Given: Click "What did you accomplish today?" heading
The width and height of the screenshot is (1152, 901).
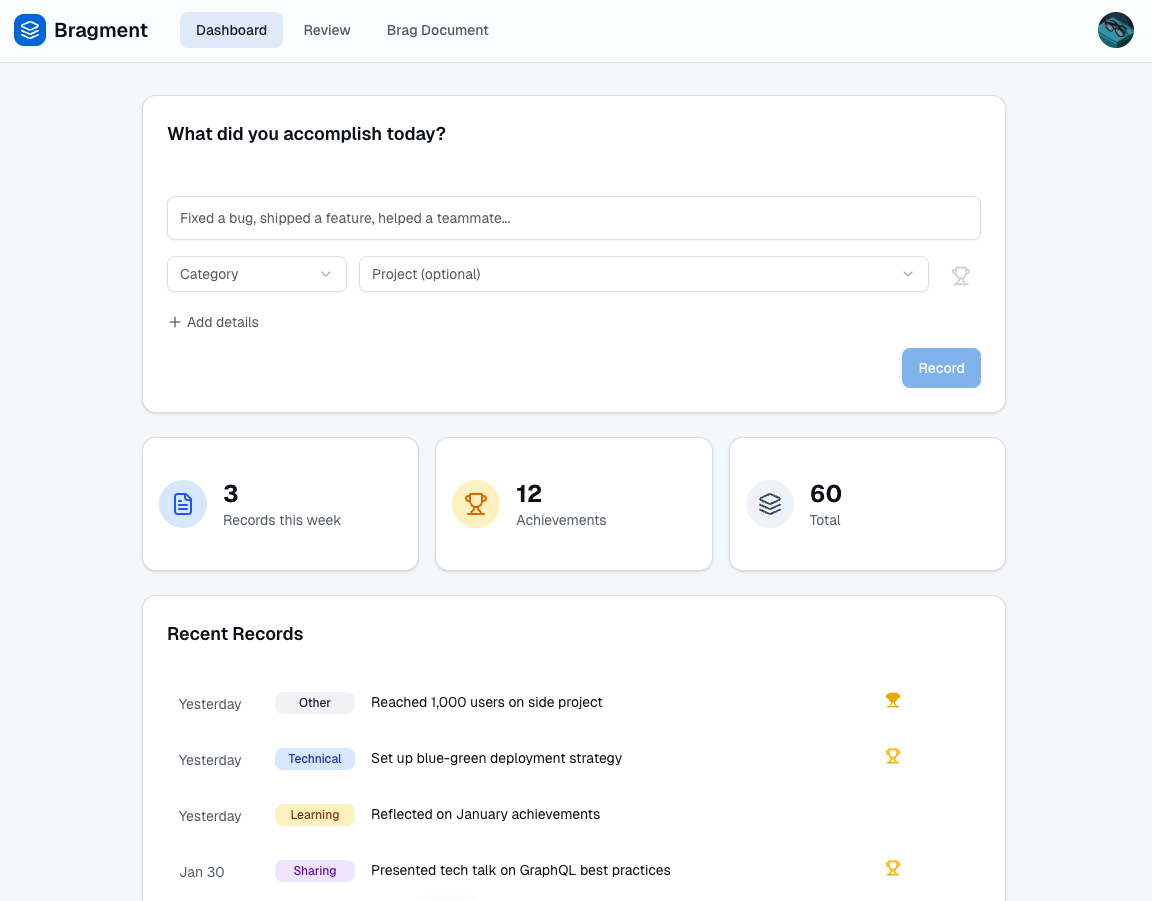Looking at the screenshot, I should pos(306,134).
